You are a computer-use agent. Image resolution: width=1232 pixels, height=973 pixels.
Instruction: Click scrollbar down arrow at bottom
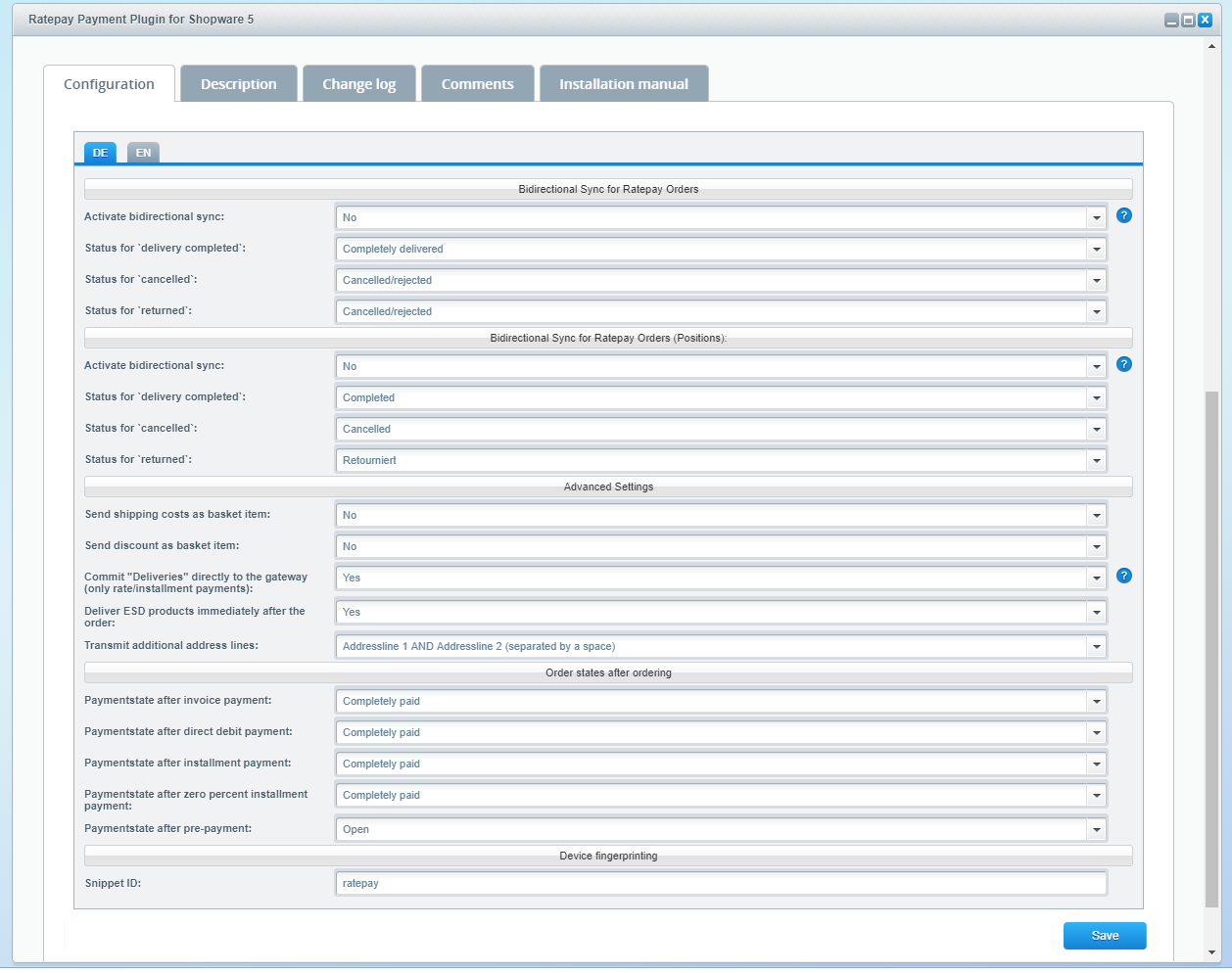tap(1211, 951)
